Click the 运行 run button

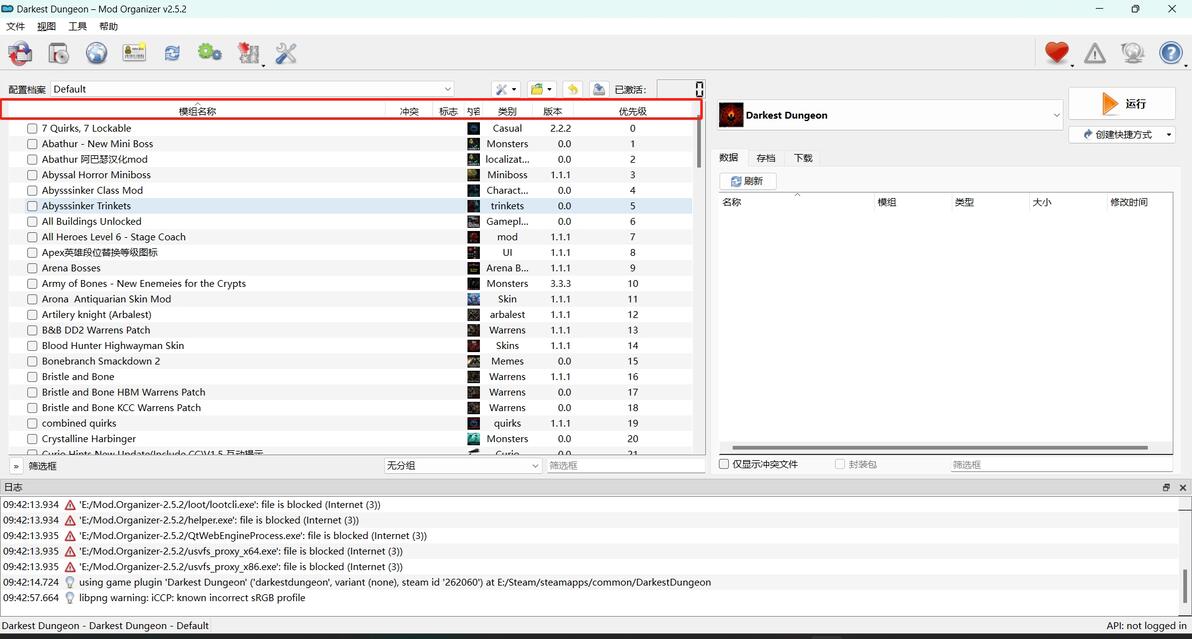click(x=1121, y=103)
